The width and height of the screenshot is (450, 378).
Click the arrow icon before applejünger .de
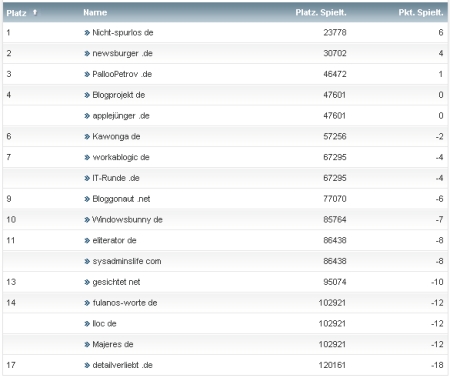click(87, 116)
